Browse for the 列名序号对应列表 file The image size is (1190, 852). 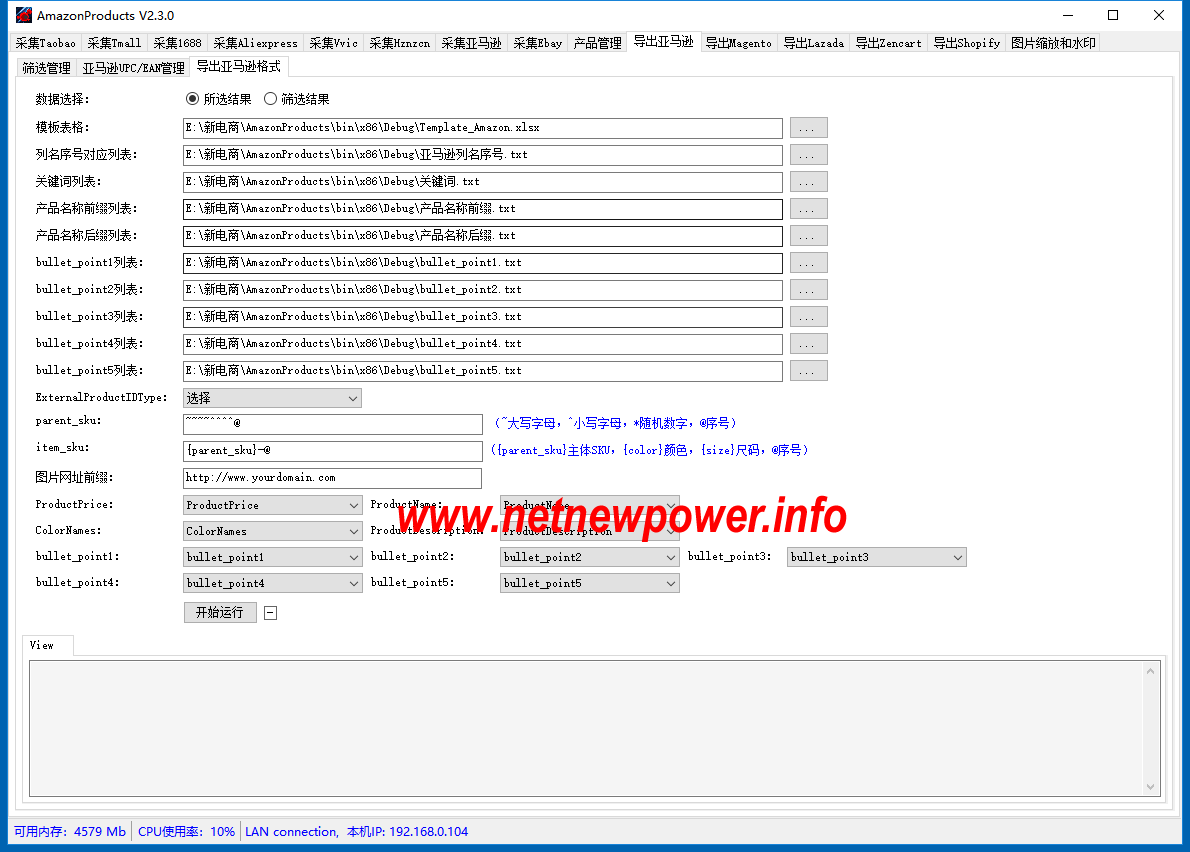point(808,155)
